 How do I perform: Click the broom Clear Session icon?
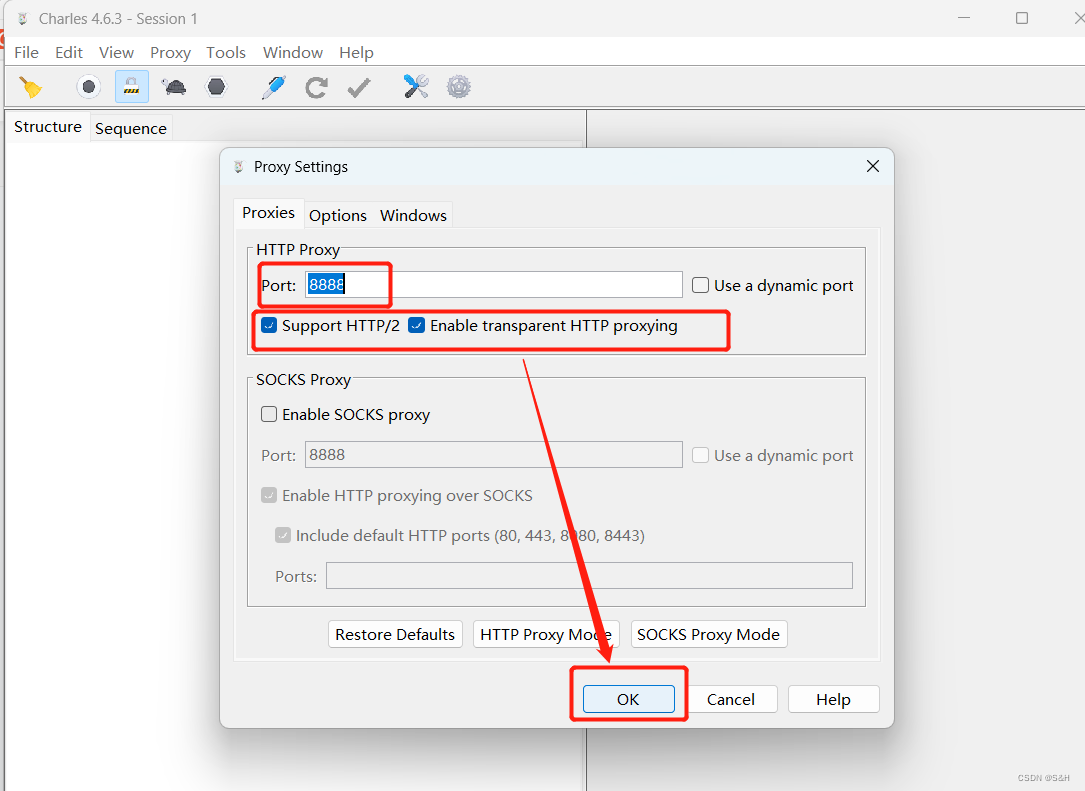[30, 87]
